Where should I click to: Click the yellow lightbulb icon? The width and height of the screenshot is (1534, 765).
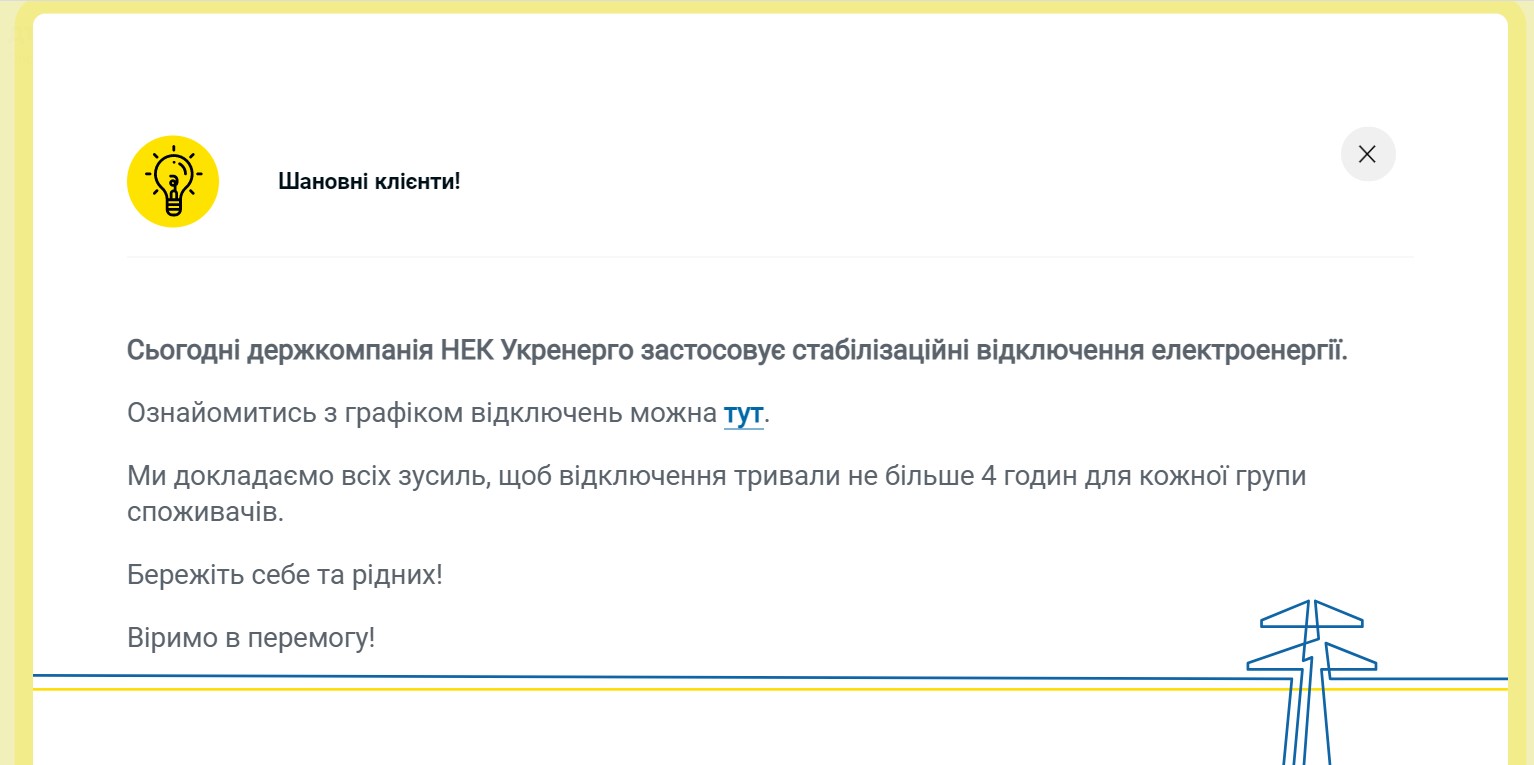173,181
